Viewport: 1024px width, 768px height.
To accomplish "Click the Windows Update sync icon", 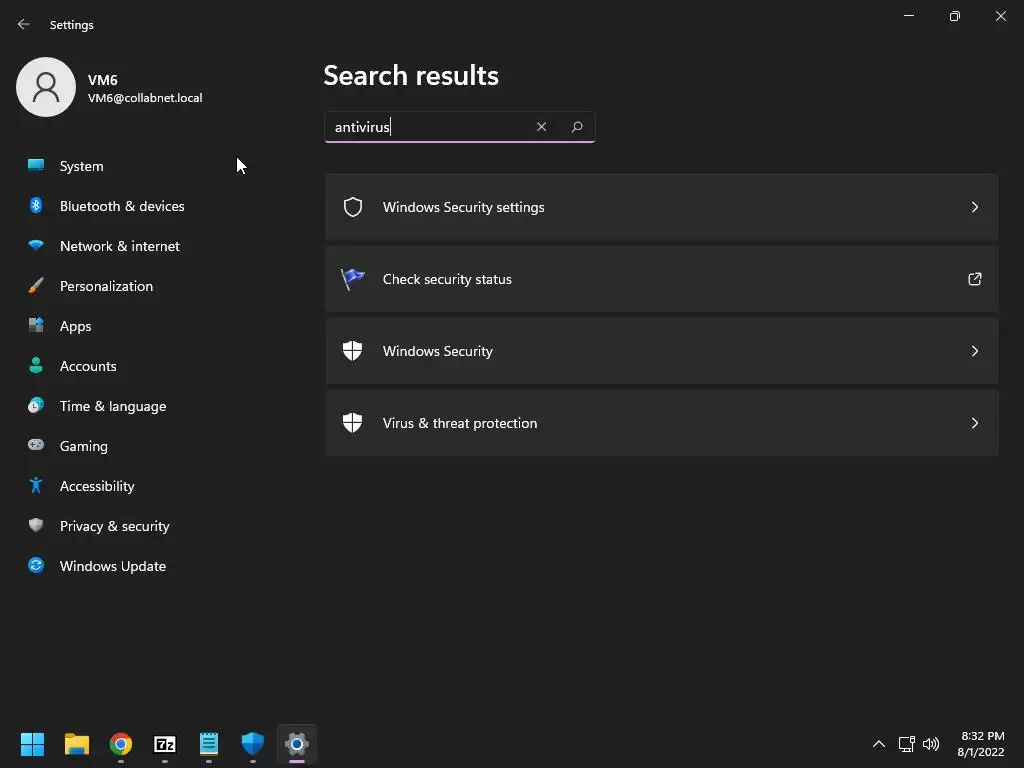I will pos(36,565).
